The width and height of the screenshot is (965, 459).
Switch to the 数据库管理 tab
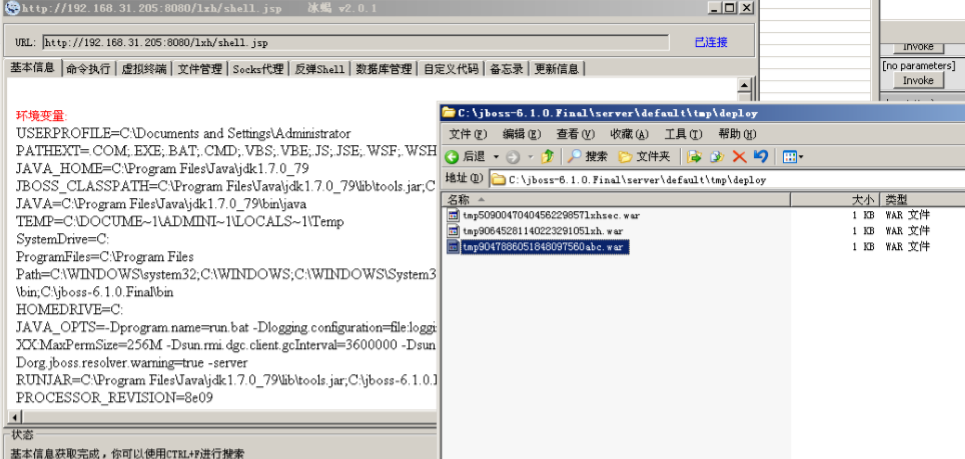383,69
